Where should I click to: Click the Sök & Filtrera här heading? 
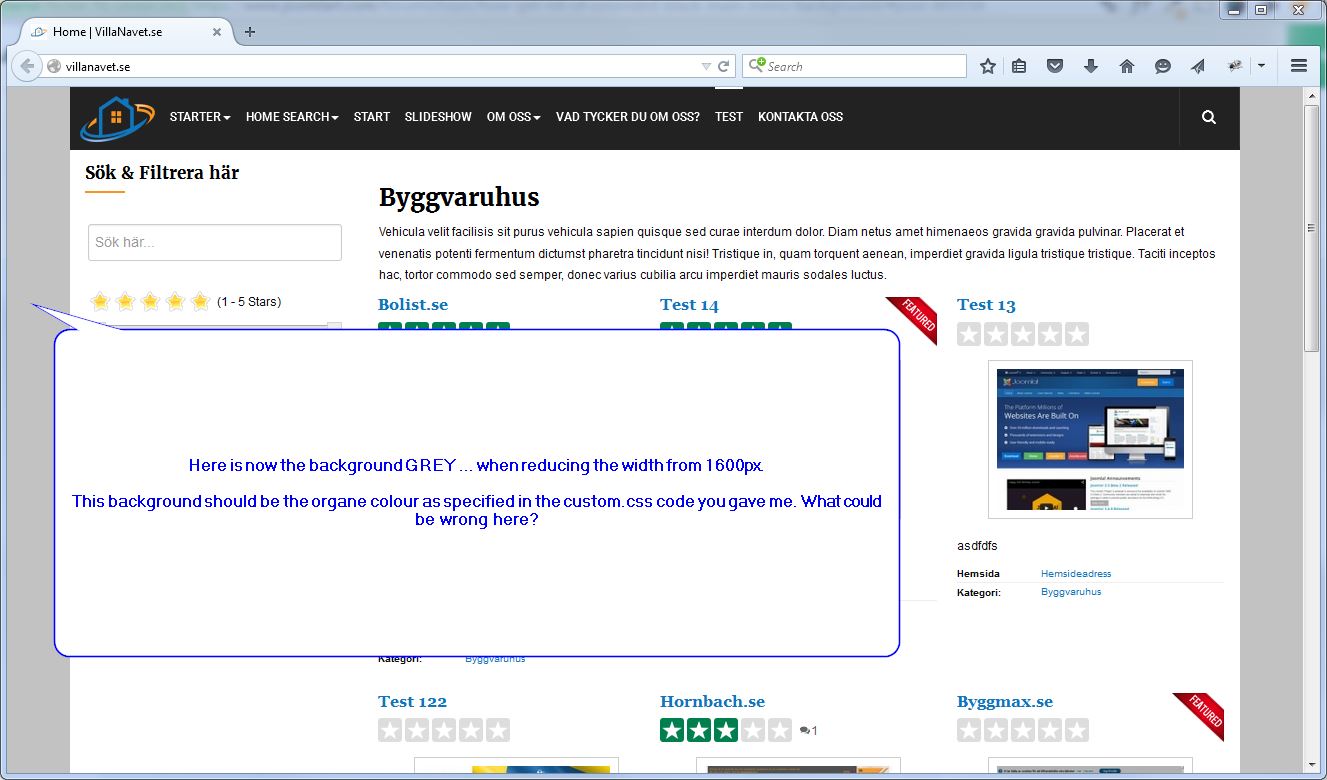[162, 173]
